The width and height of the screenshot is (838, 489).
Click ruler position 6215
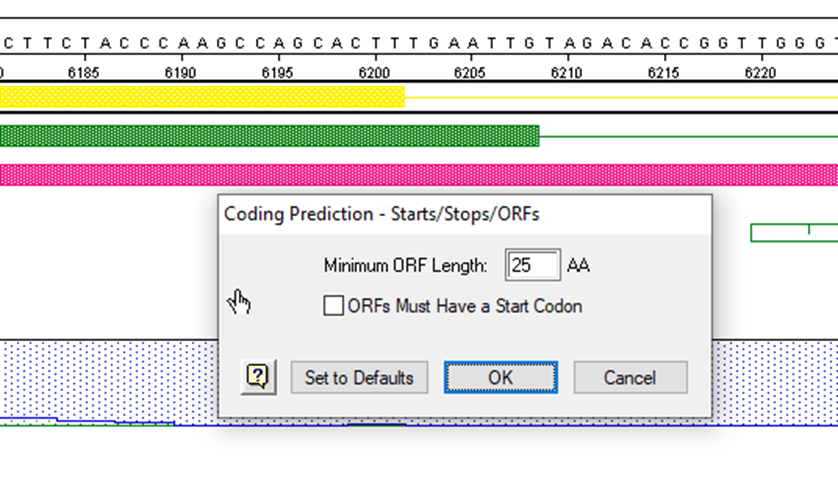(664, 72)
